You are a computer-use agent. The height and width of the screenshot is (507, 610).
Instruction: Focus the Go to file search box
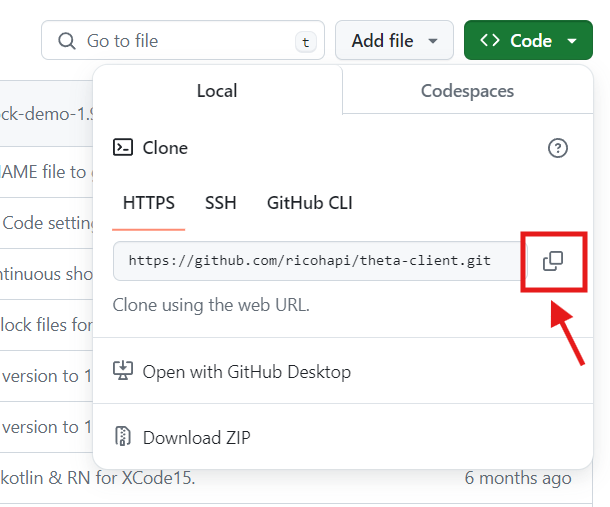point(183,40)
